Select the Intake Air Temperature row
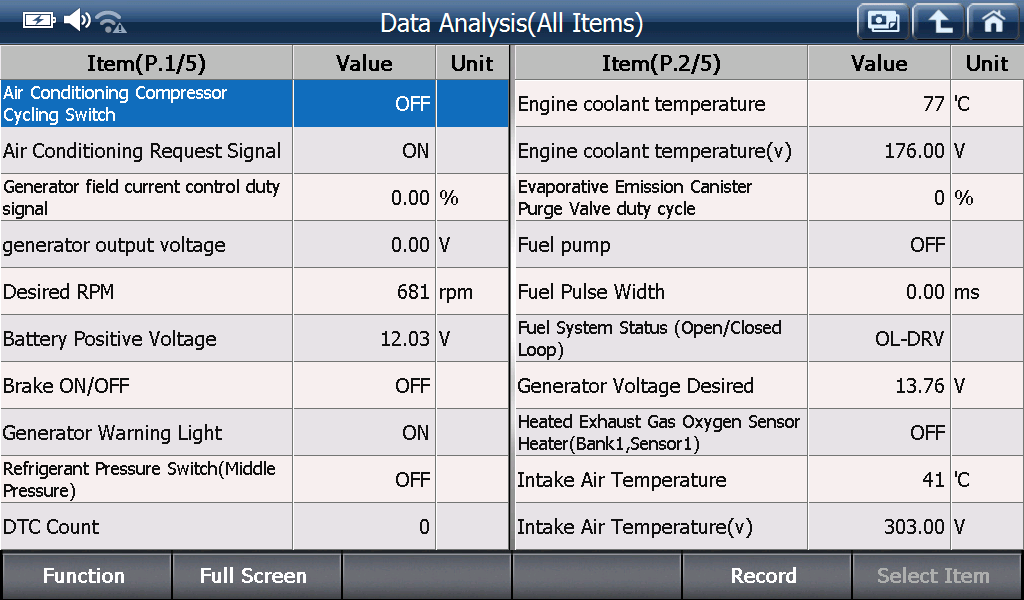1024x600 pixels. (769, 480)
